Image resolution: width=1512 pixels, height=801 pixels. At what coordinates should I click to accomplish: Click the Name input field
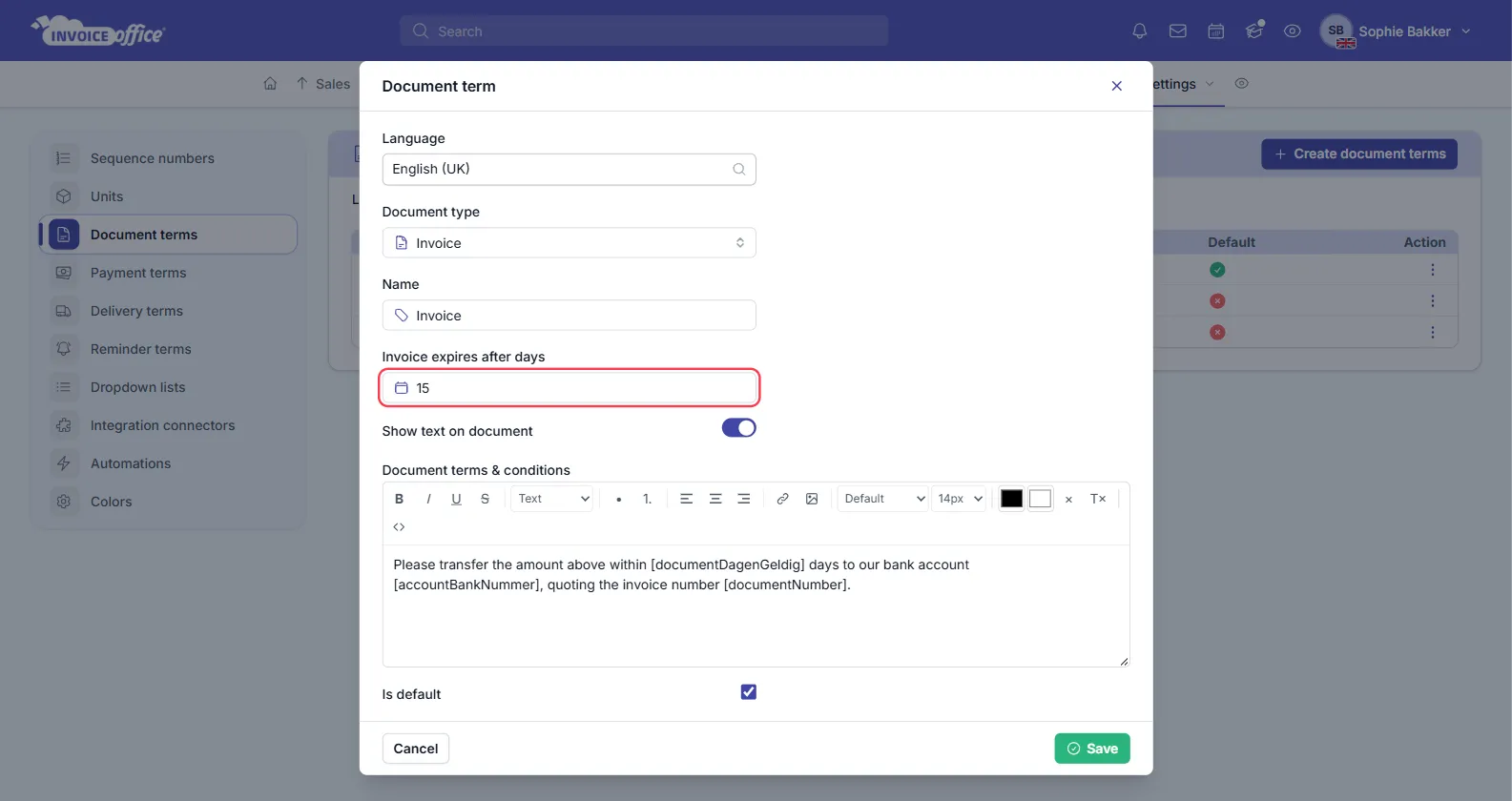click(x=570, y=316)
